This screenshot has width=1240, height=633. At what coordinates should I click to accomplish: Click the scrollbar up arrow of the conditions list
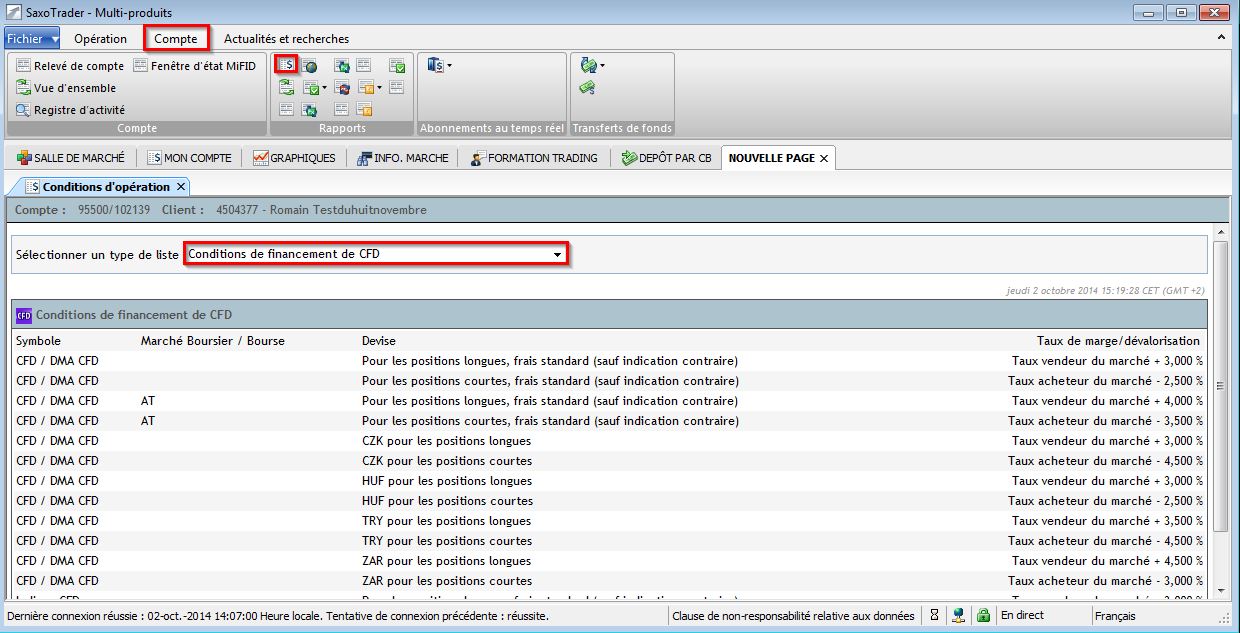click(1220, 234)
